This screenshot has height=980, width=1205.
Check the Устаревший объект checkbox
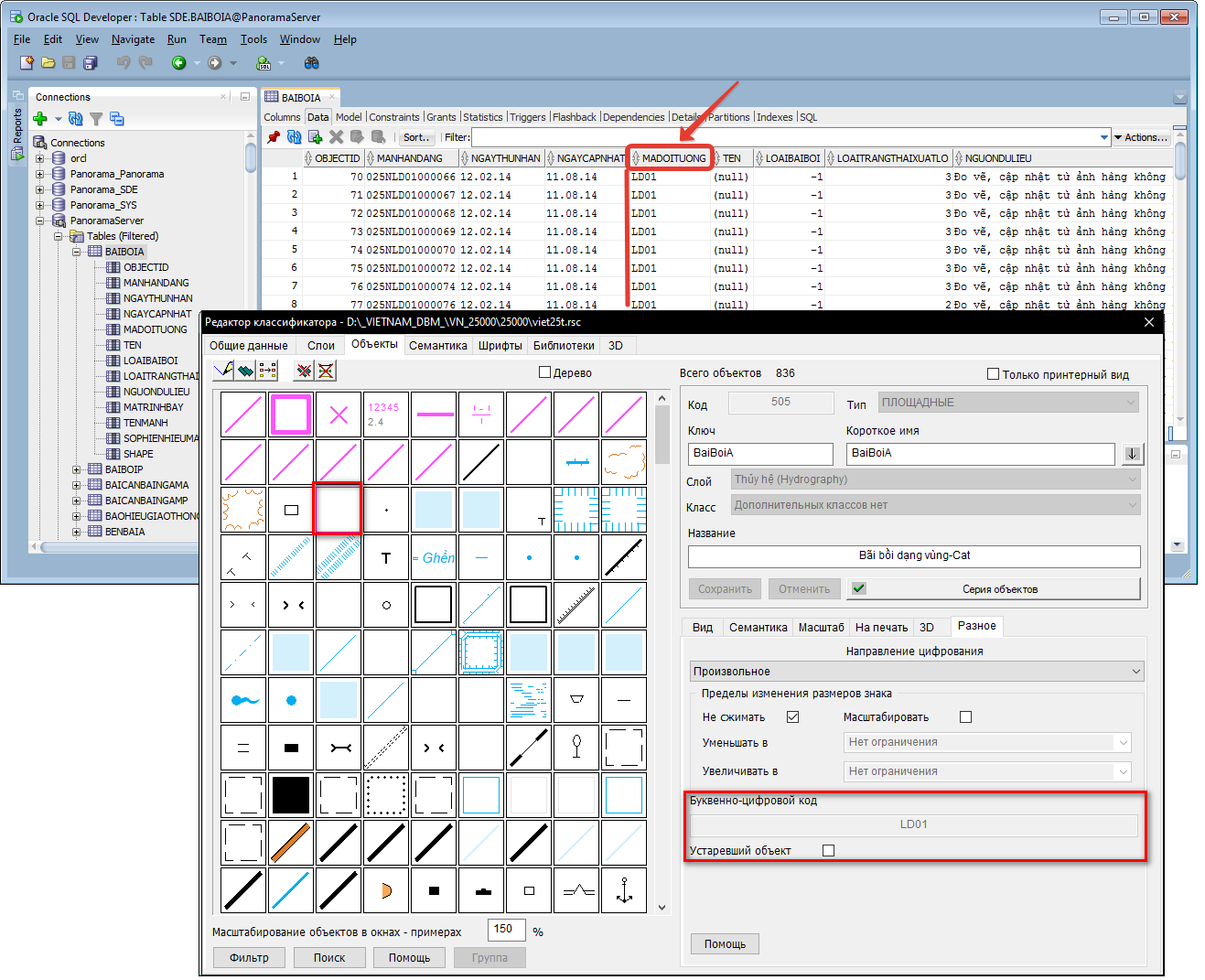(x=829, y=851)
